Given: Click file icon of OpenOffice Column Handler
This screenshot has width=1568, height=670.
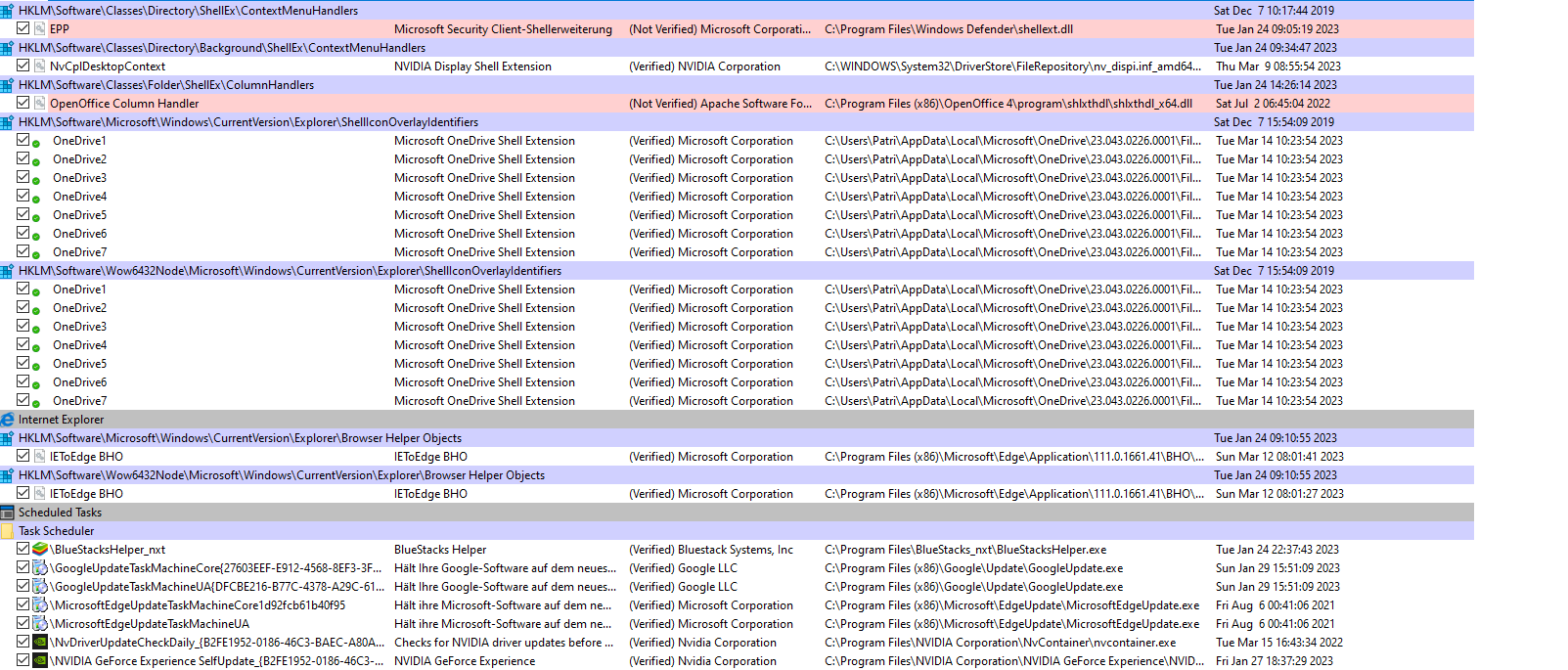Looking at the screenshot, I should tap(40, 104).
